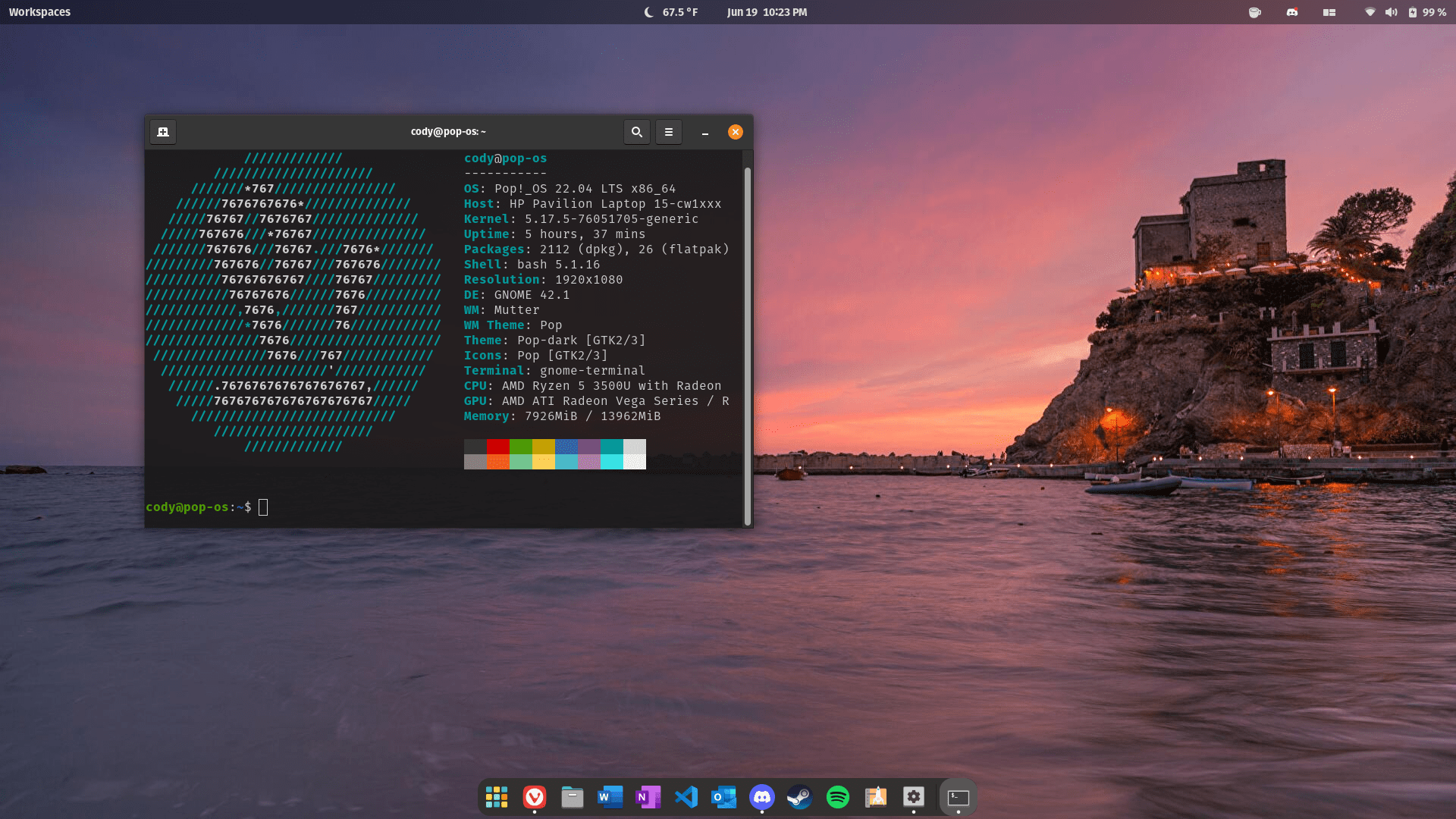Toggle Pop Shell window tiling
Viewport: 1456px width, 819px height.
pyautogui.click(x=1329, y=12)
